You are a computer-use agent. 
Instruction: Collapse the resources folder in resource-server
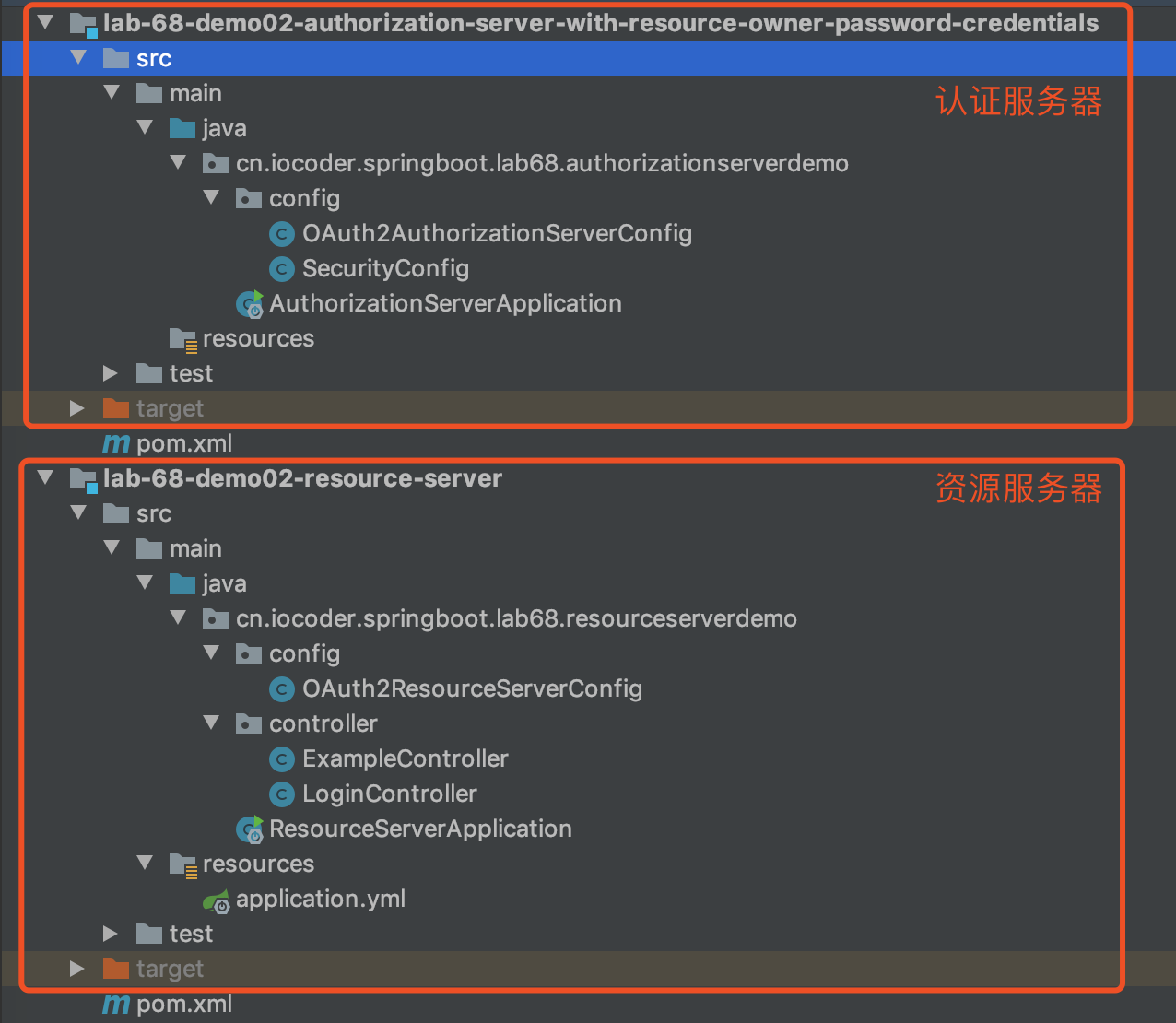pyautogui.click(x=145, y=864)
